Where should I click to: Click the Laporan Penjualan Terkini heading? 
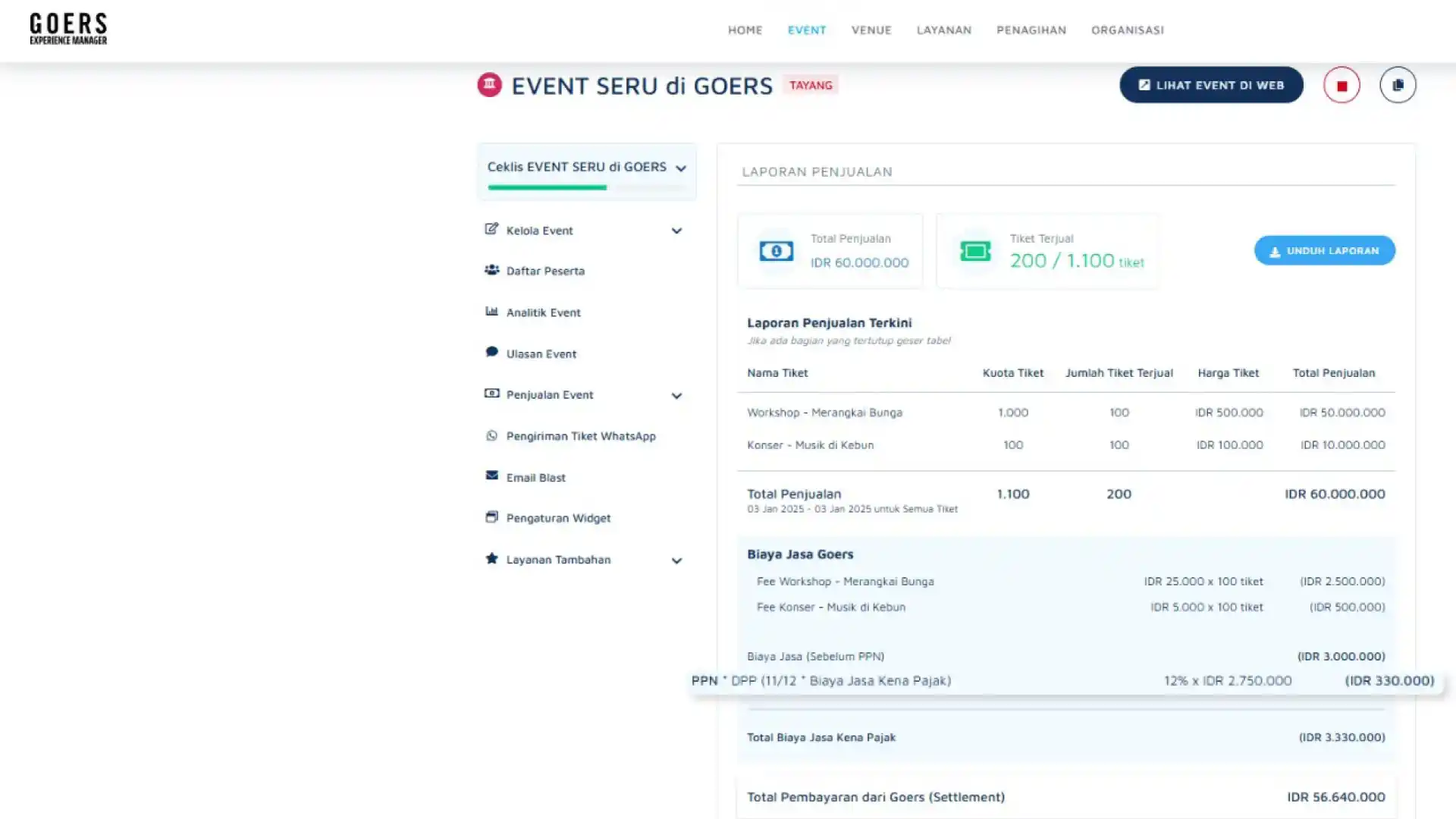coord(829,322)
